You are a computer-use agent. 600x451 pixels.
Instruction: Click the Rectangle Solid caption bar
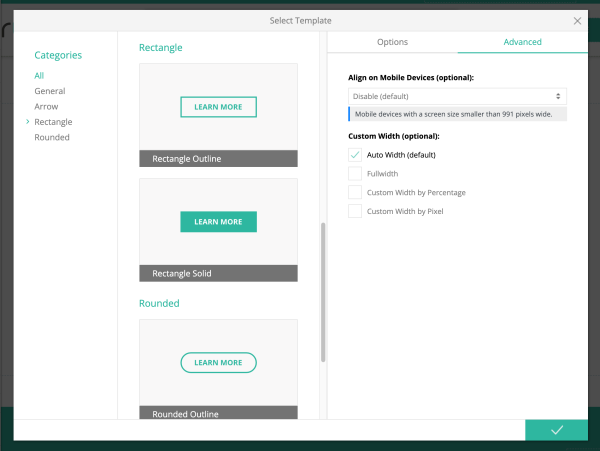(x=218, y=274)
